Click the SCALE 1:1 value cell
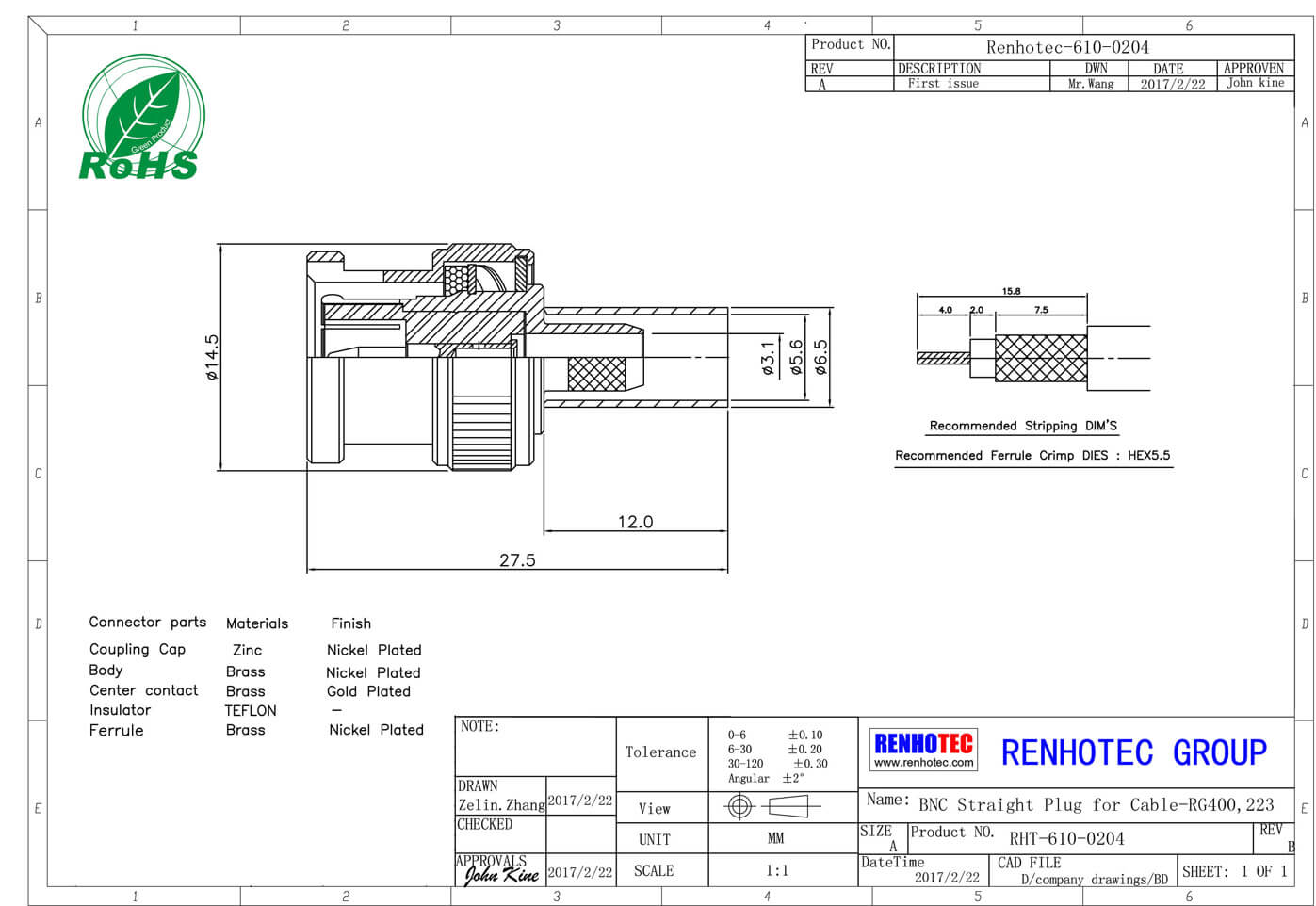 click(776, 871)
